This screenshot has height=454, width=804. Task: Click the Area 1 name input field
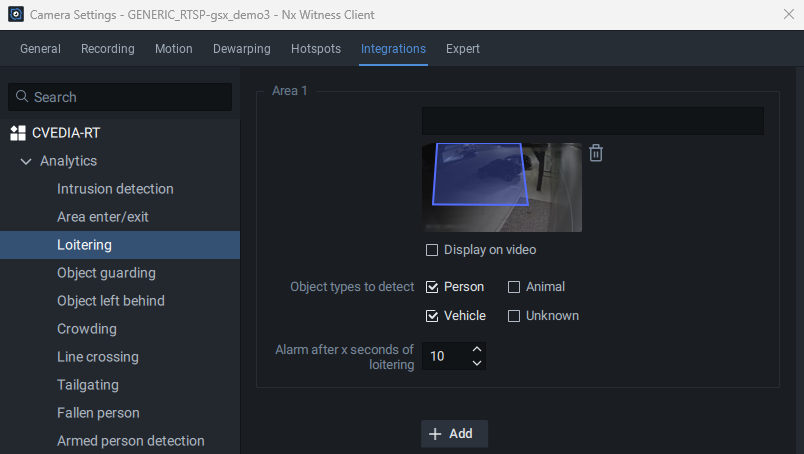592,121
